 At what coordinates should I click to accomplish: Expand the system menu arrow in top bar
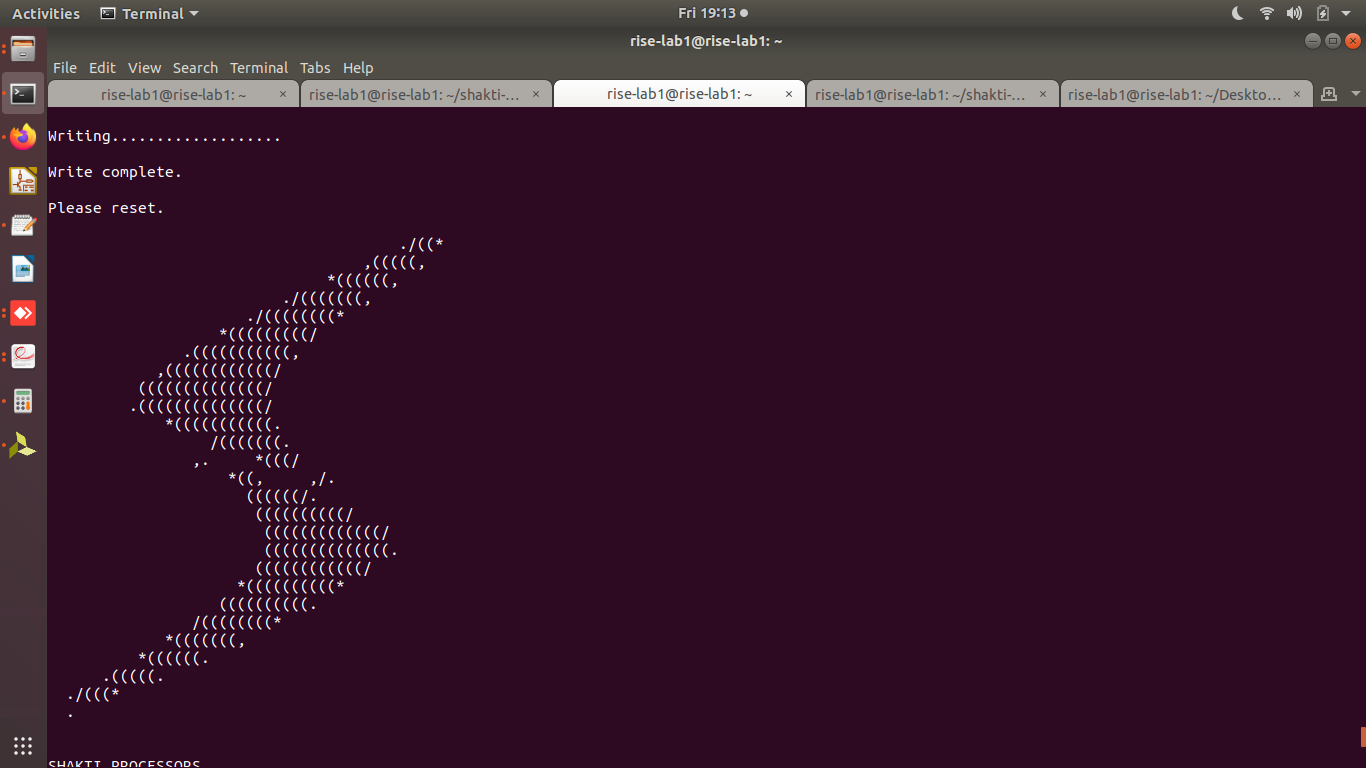[1347, 13]
